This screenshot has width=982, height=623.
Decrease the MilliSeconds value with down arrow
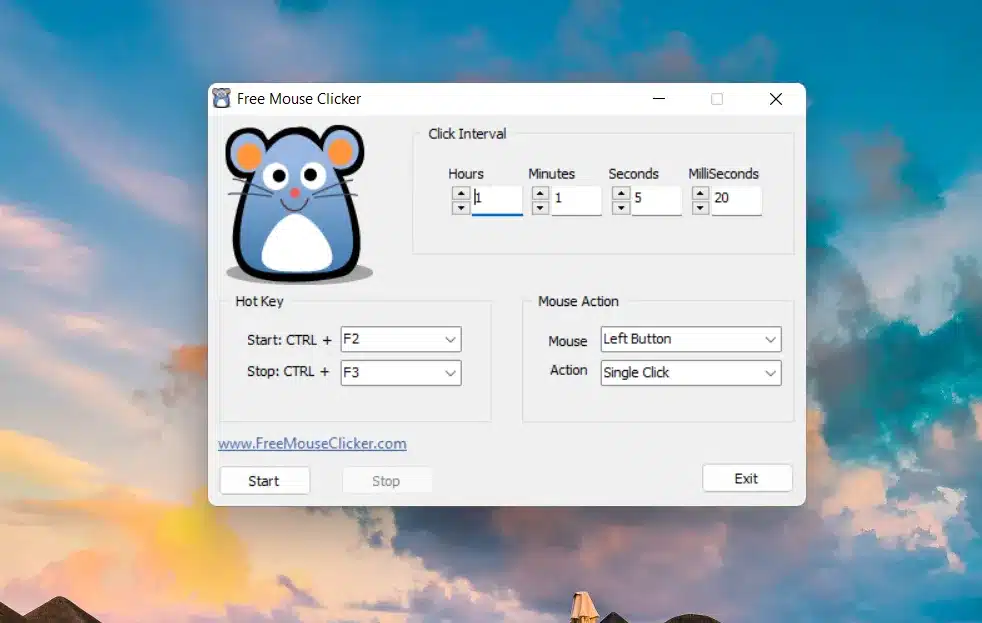point(700,207)
